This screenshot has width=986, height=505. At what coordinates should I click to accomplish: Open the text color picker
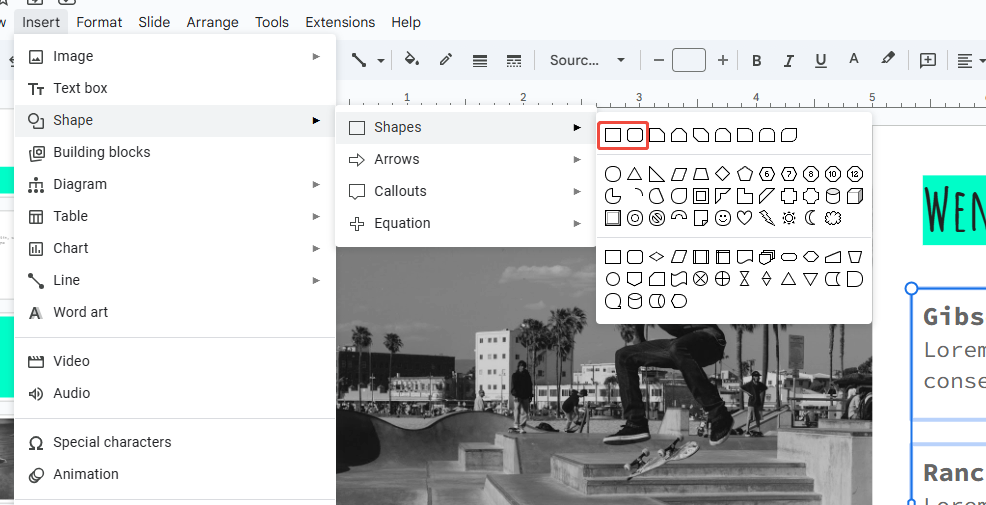[x=853, y=59]
